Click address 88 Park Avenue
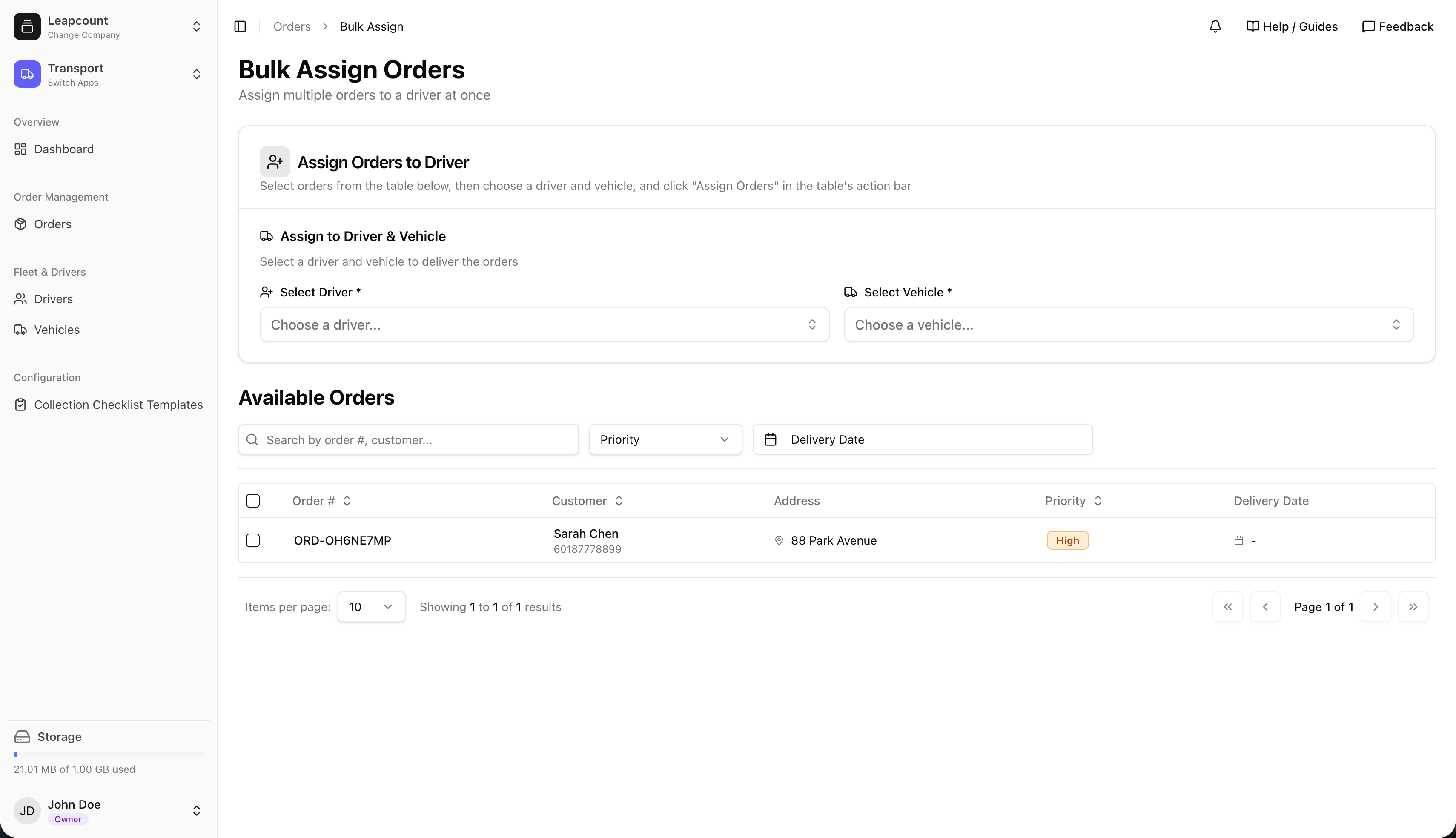 point(834,540)
